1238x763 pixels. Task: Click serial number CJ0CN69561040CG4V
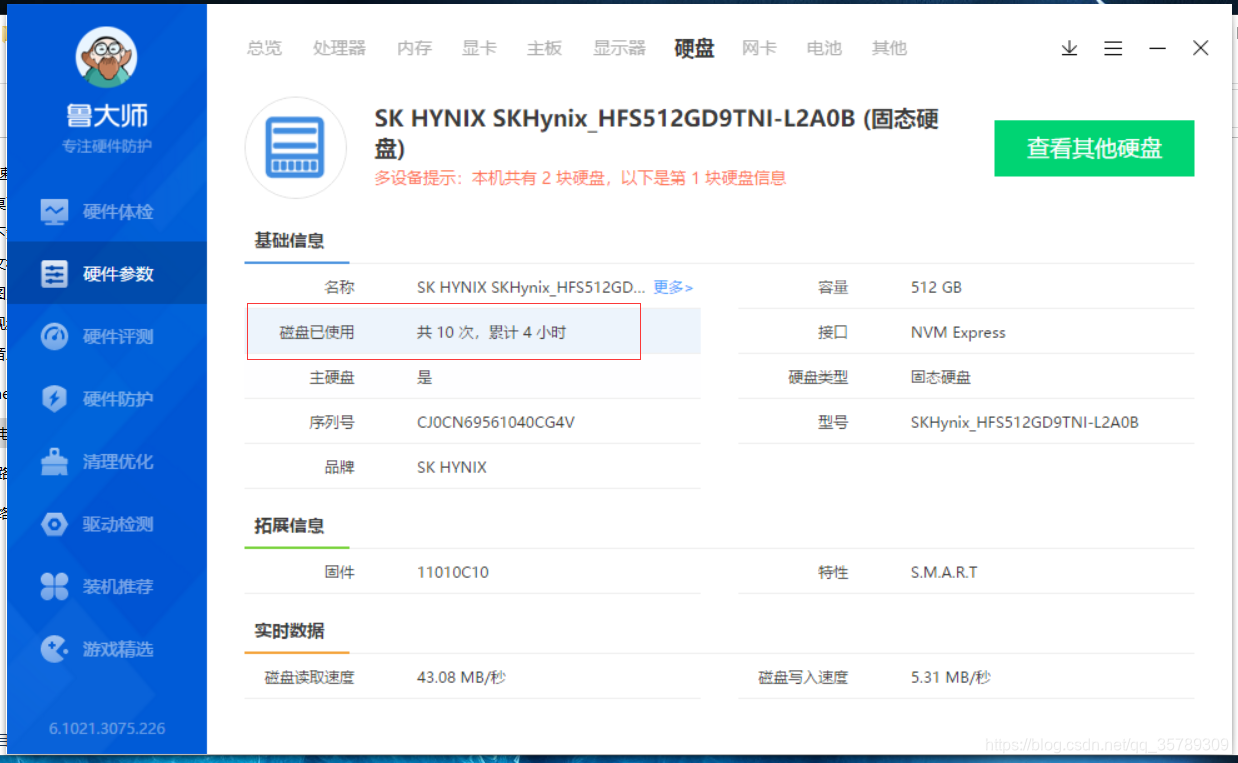click(x=496, y=422)
